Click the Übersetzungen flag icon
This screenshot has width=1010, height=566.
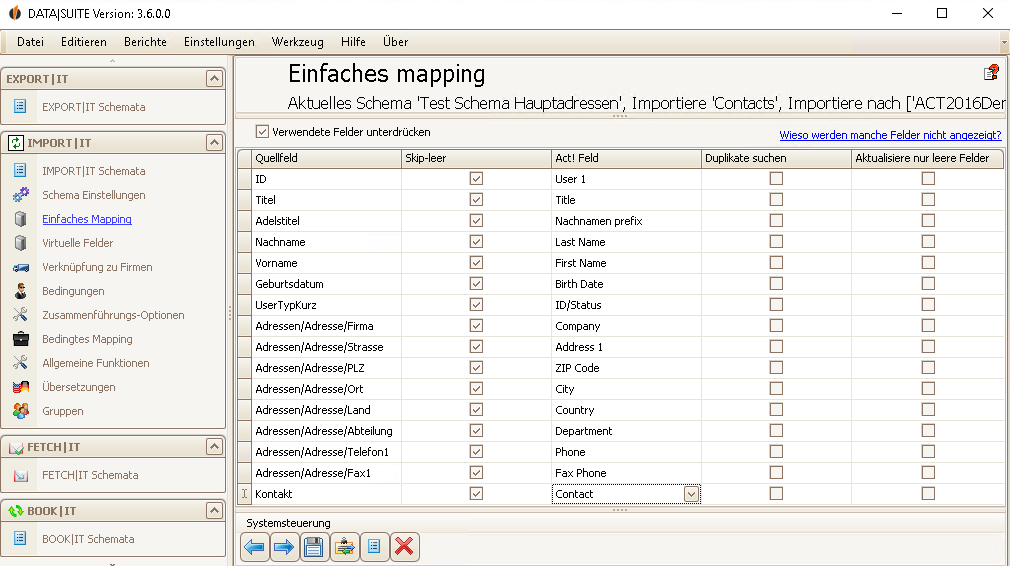pos(21,387)
